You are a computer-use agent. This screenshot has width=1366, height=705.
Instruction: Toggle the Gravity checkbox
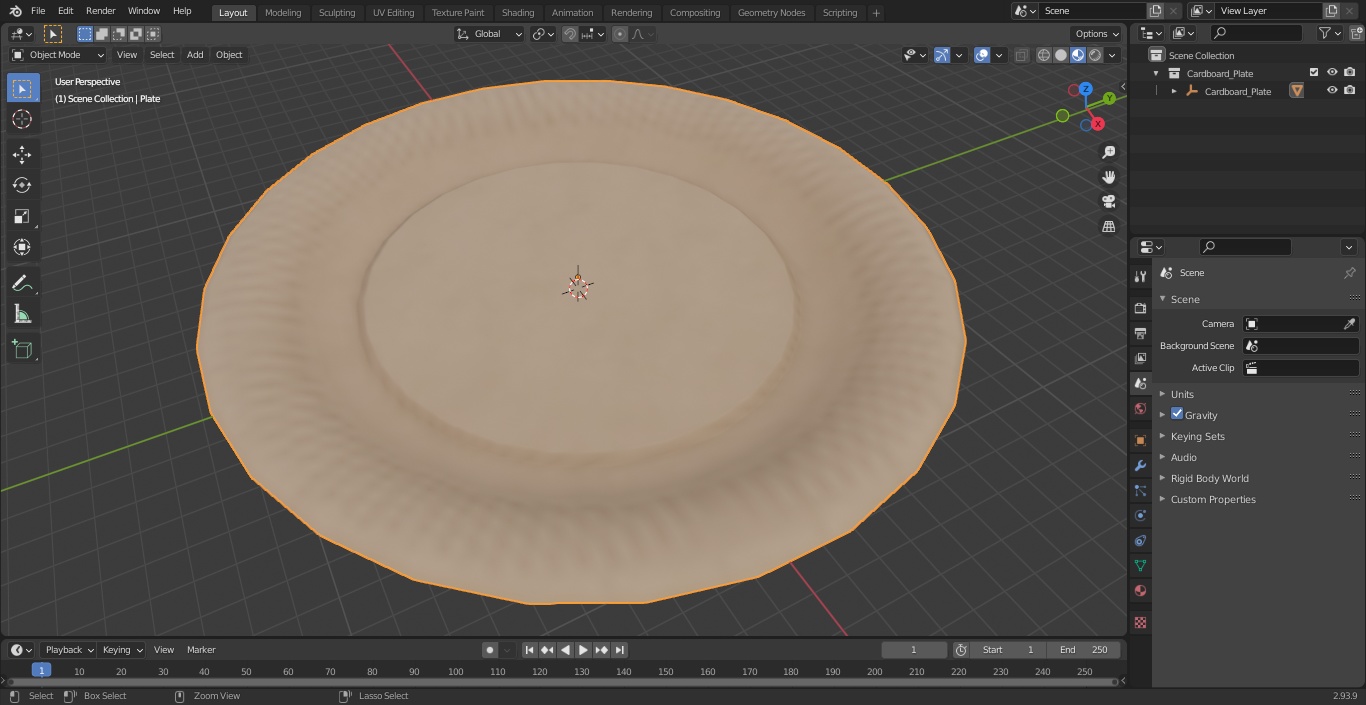point(1177,414)
